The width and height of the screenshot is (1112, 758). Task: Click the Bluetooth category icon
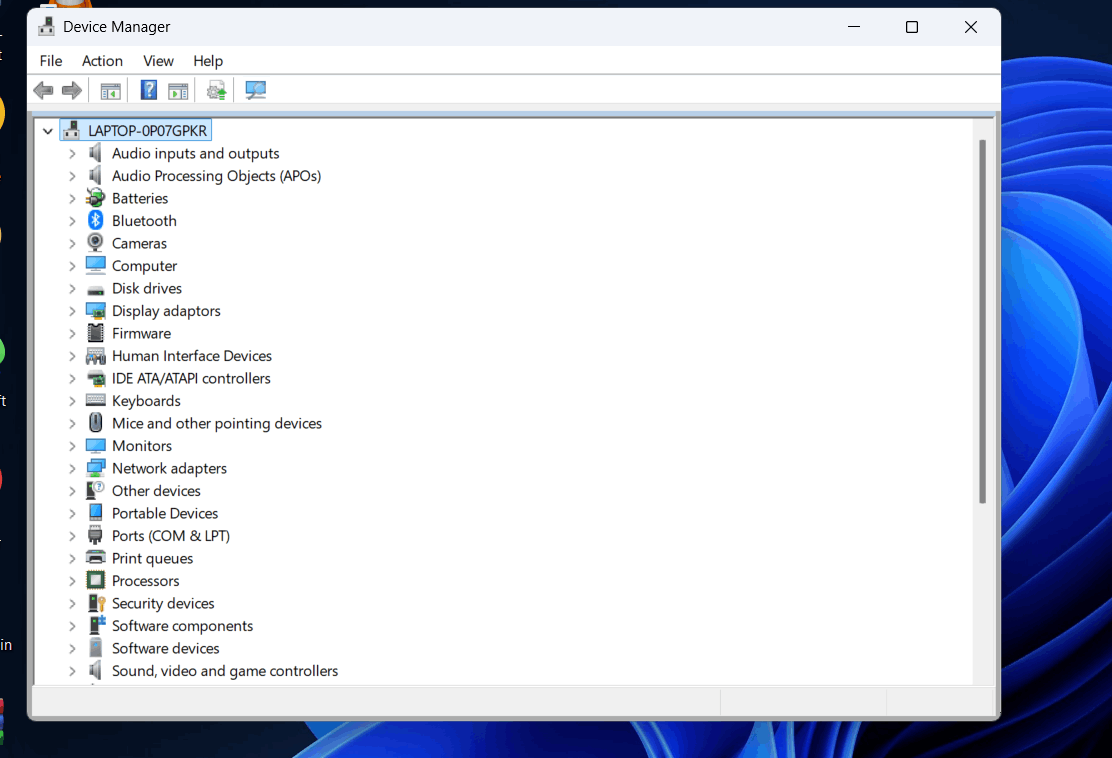95,221
